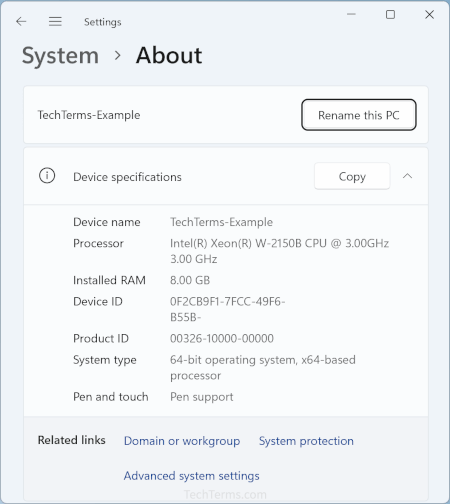Click the Device ID label

click(98, 302)
